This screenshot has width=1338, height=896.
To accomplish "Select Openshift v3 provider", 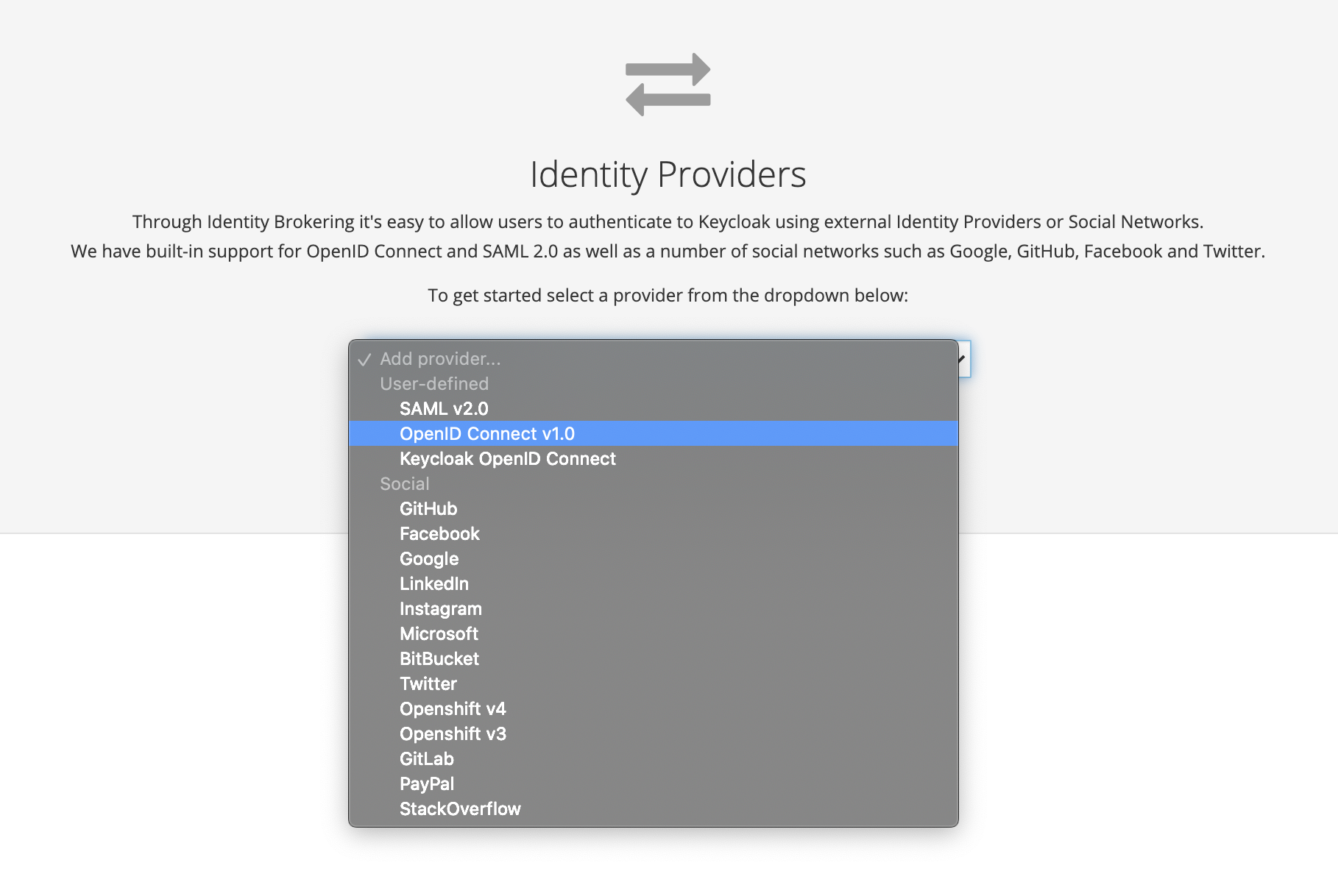I will click(453, 734).
